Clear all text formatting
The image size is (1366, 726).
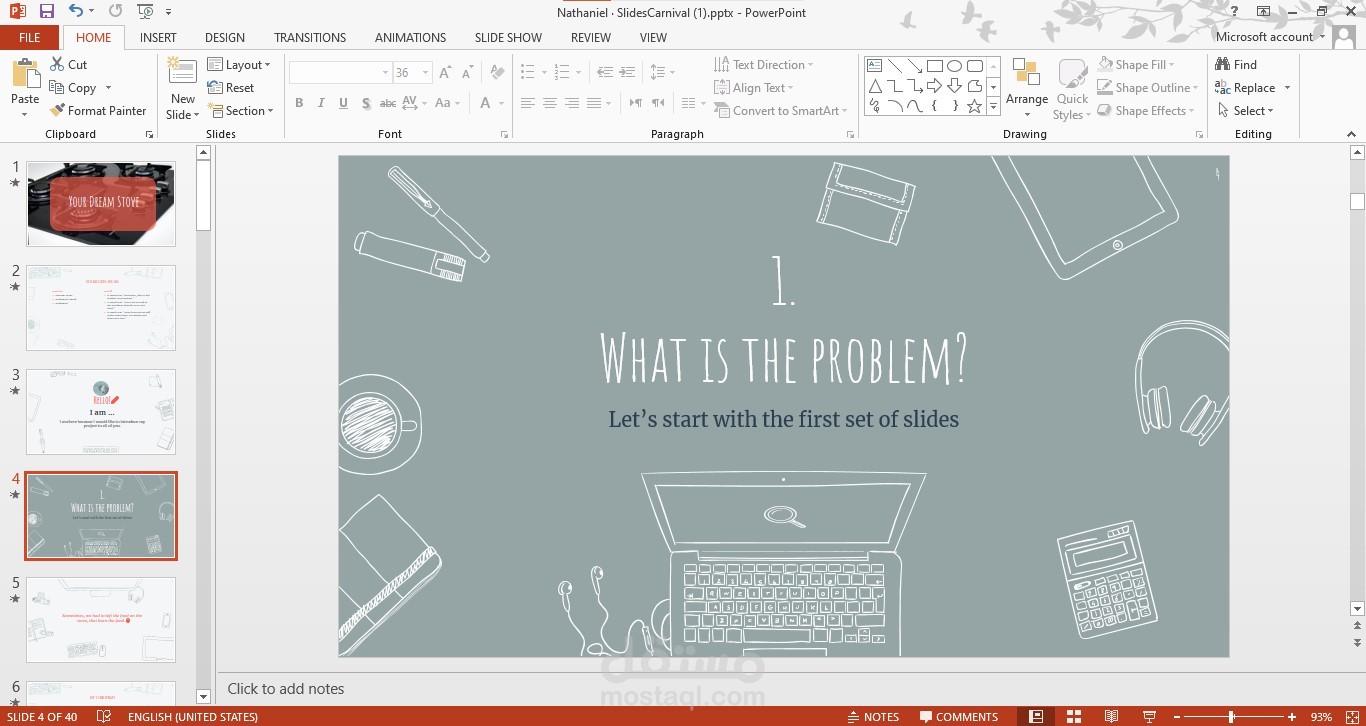[x=497, y=73]
